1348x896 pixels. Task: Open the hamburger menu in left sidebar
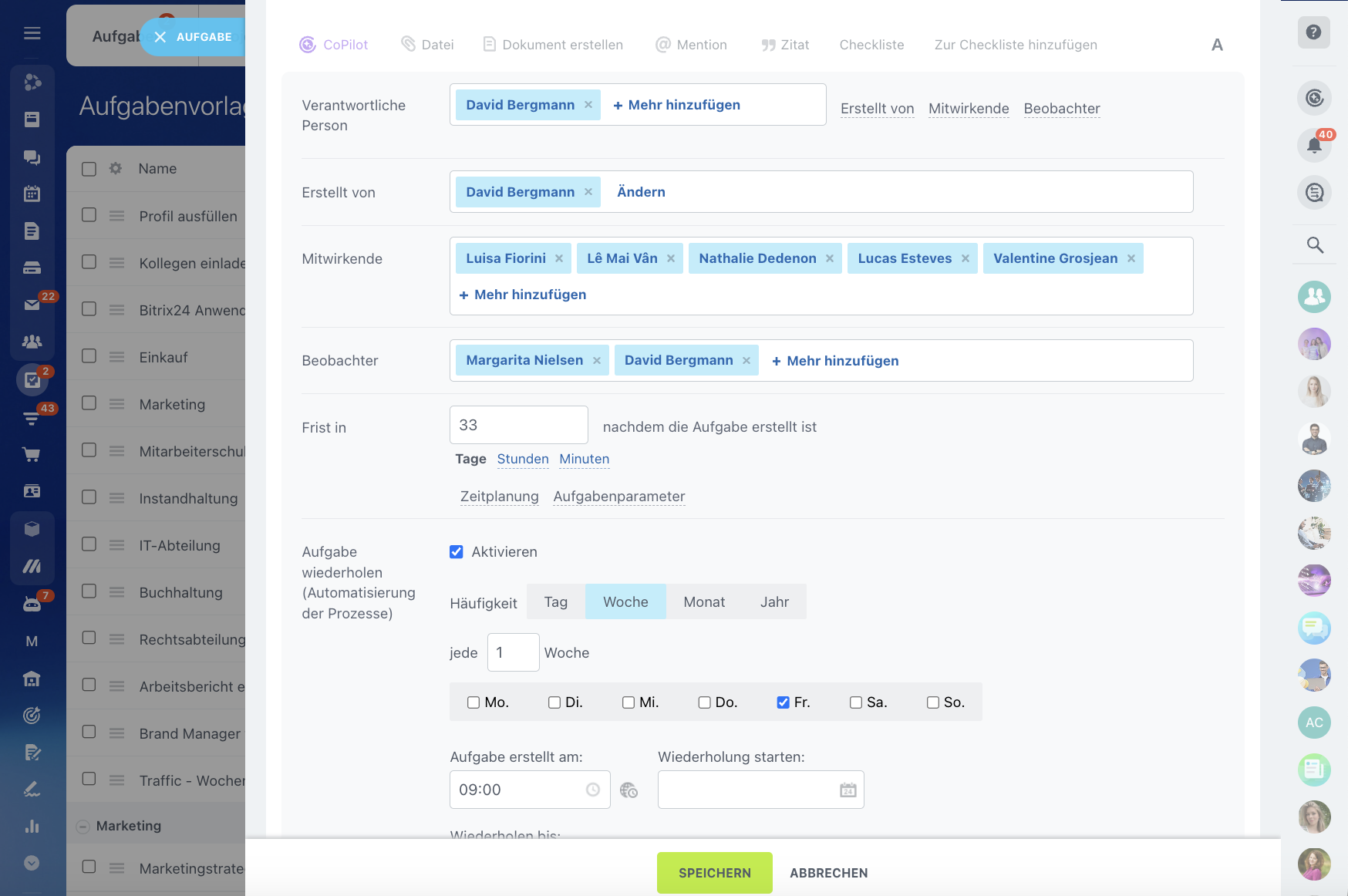(x=32, y=33)
